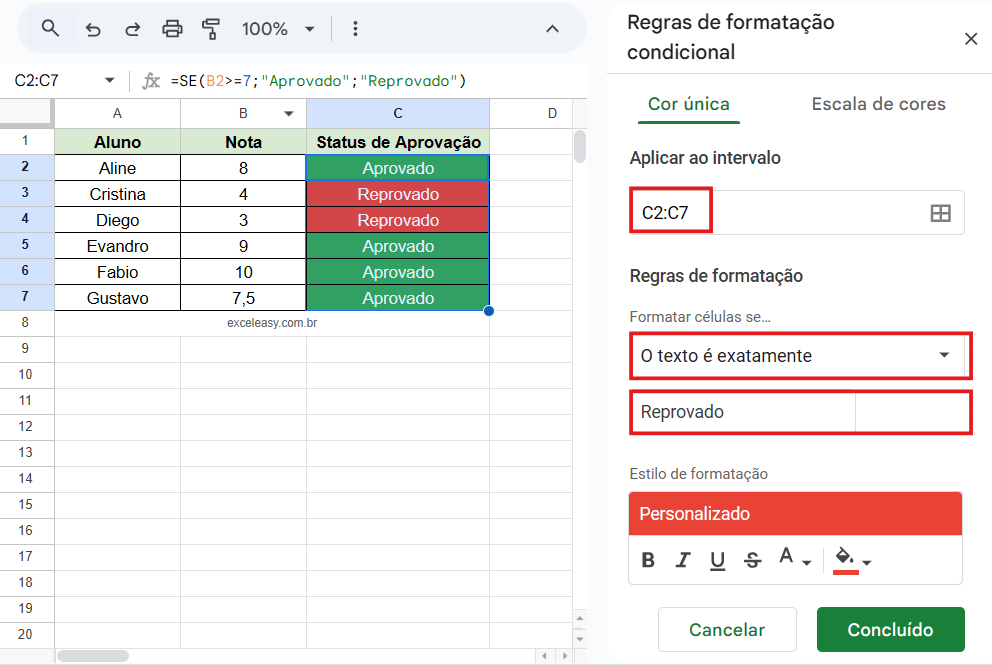Image resolution: width=992 pixels, height=665 pixels.
Task: Switch to the 'Escala de cores' tab
Action: 878,103
